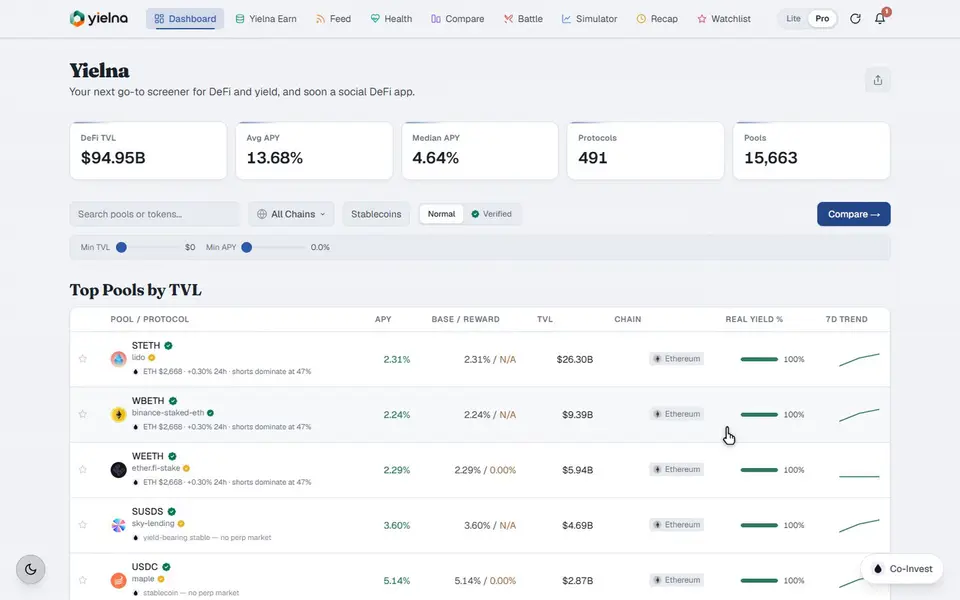Click the share icon beside the Yielna heading

coord(877,80)
